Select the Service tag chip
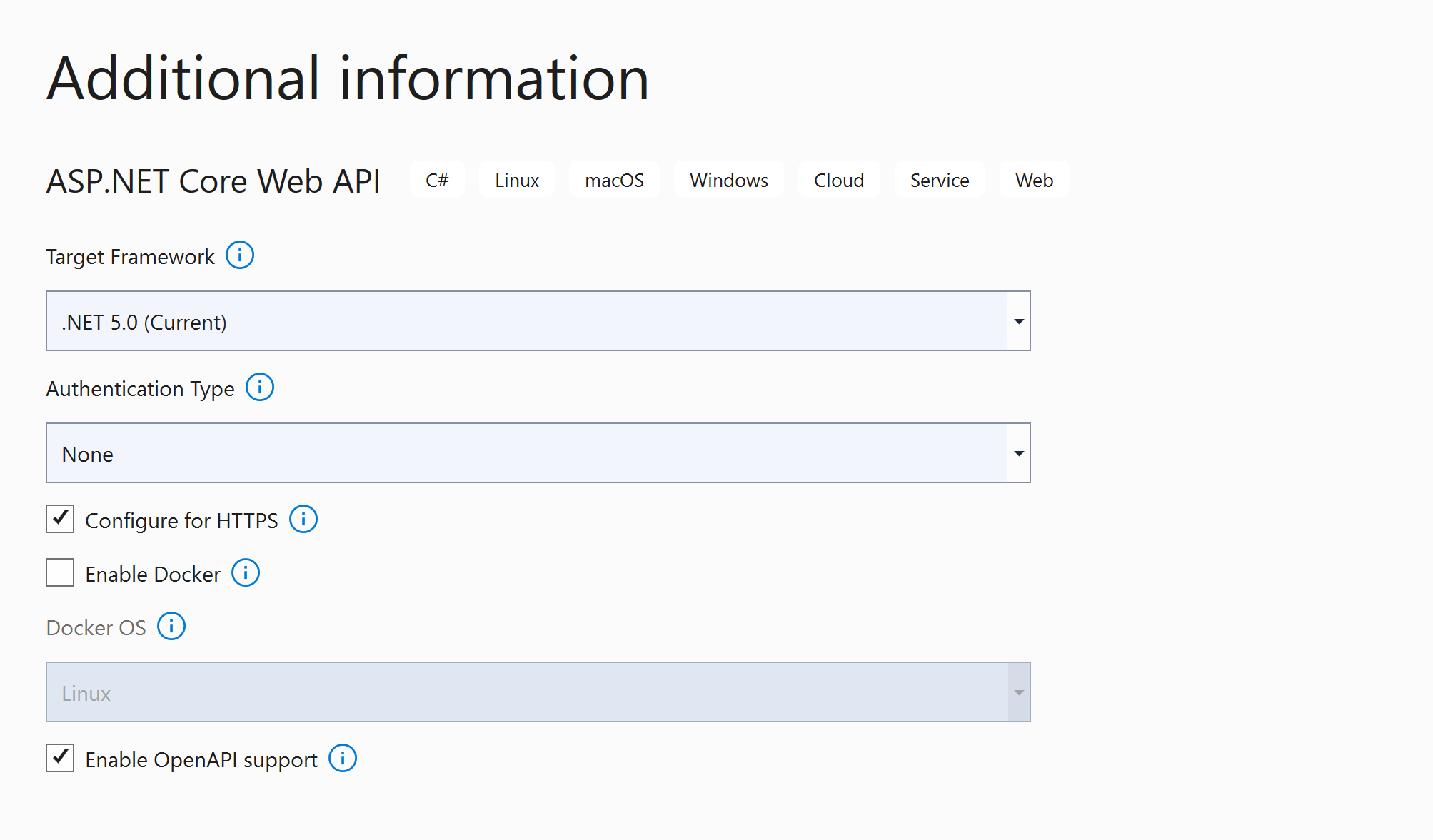The height and width of the screenshot is (840, 1433). click(x=940, y=180)
